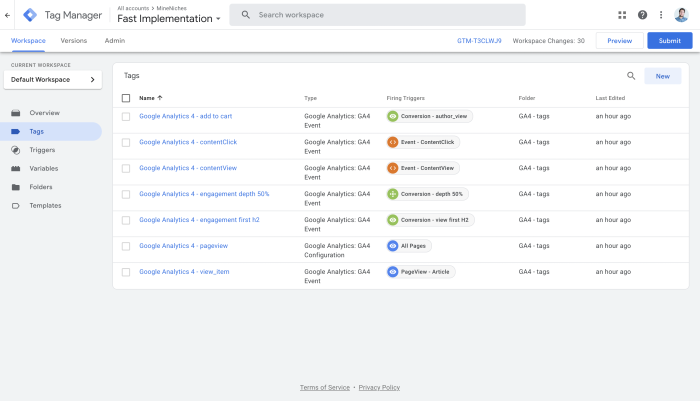Click the Workspace Changes: 30 indicator
This screenshot has height=401, width=700.
coord(548,41)
